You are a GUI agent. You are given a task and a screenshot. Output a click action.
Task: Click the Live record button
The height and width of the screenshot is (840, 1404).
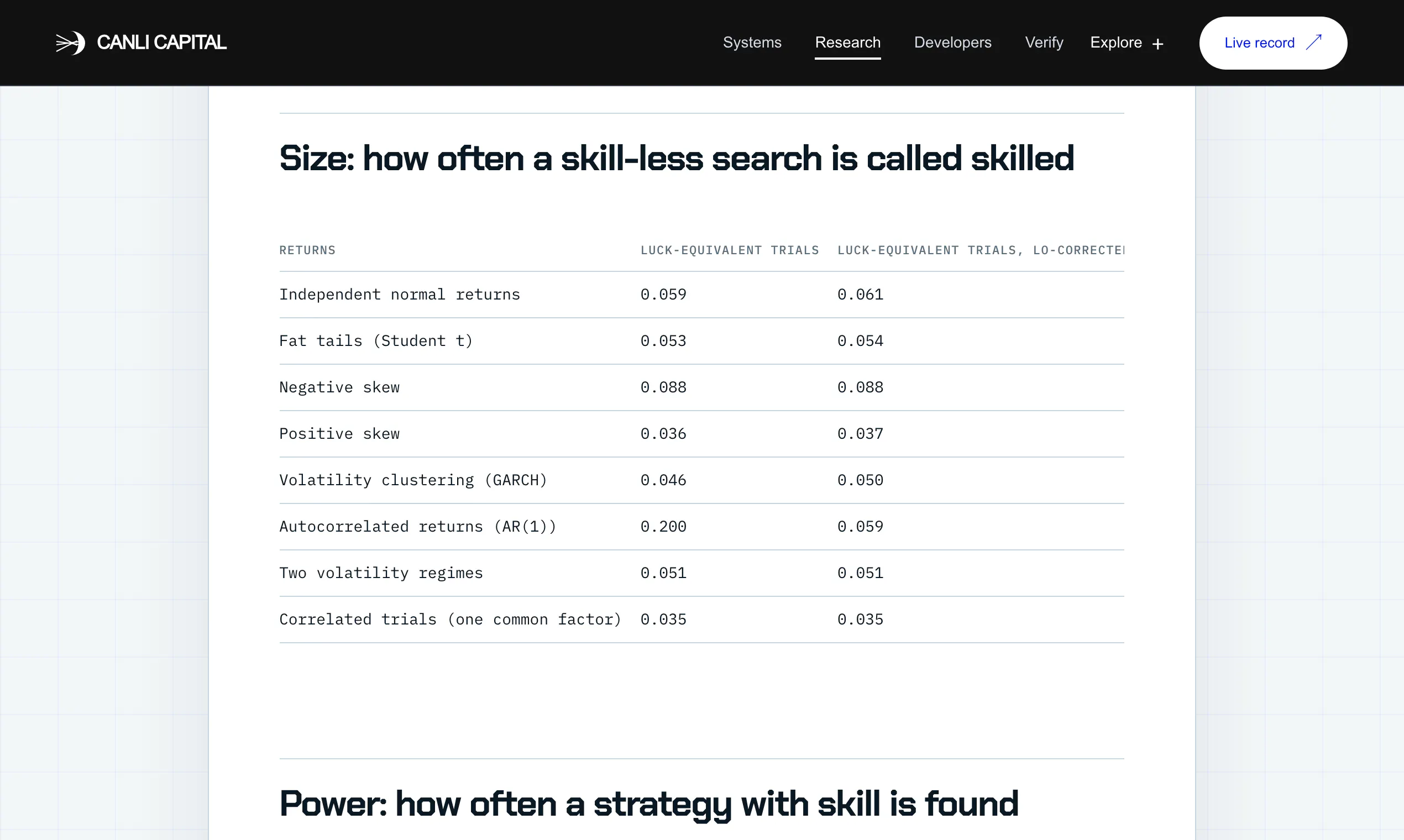[x=1272, y=43]
